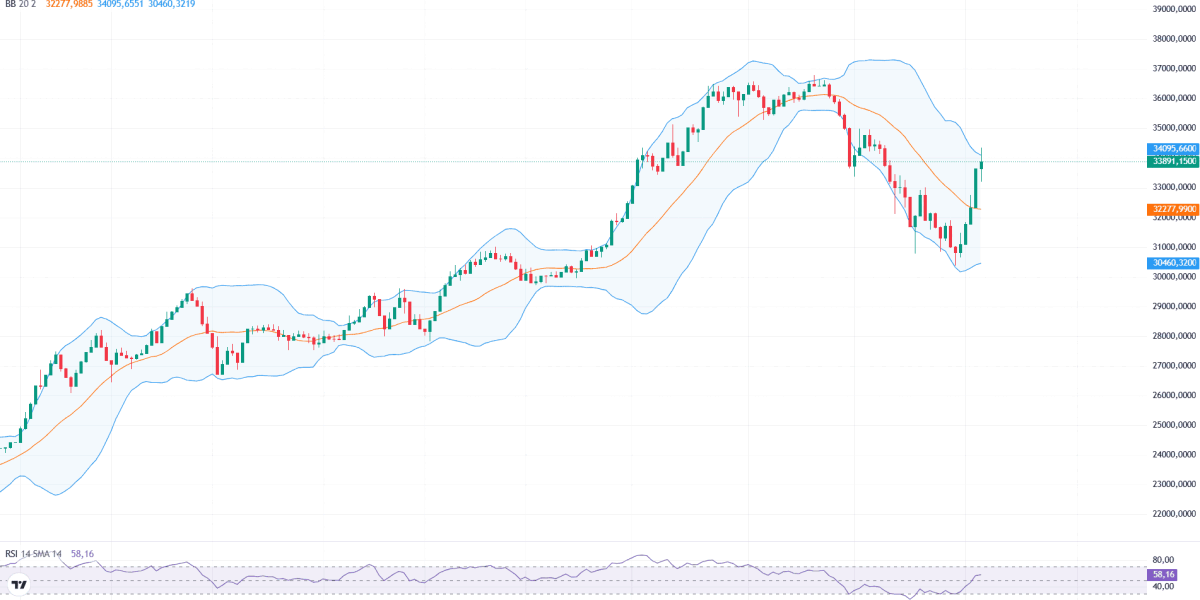Click the 39000,0000 price scale mark

coord(1174,9)
